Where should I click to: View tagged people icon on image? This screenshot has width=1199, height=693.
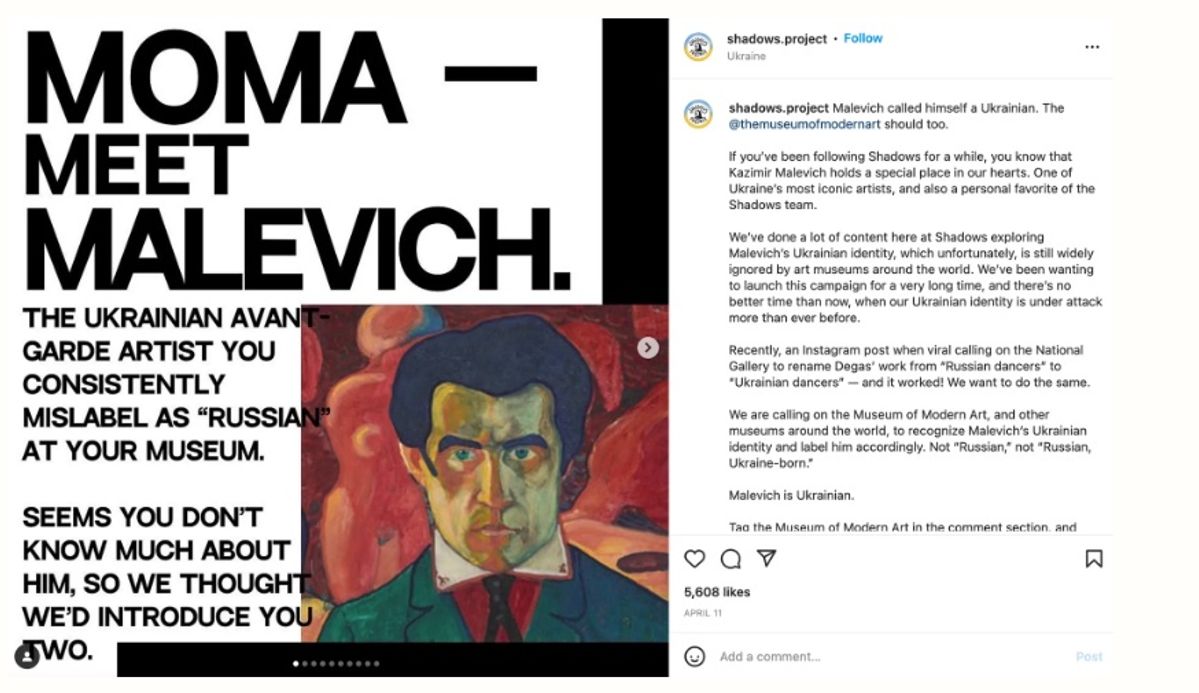[x=27, y=656]
